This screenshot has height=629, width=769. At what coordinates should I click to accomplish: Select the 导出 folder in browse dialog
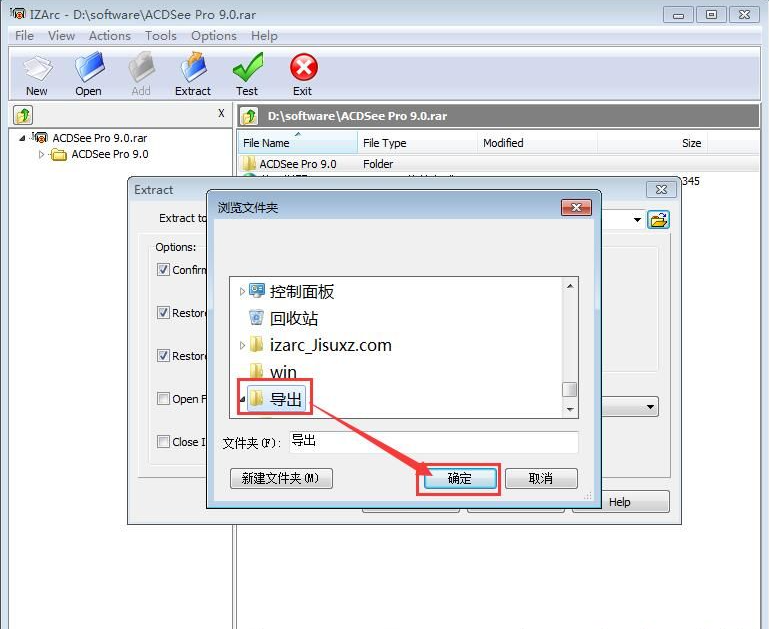[x=285, y=399]
